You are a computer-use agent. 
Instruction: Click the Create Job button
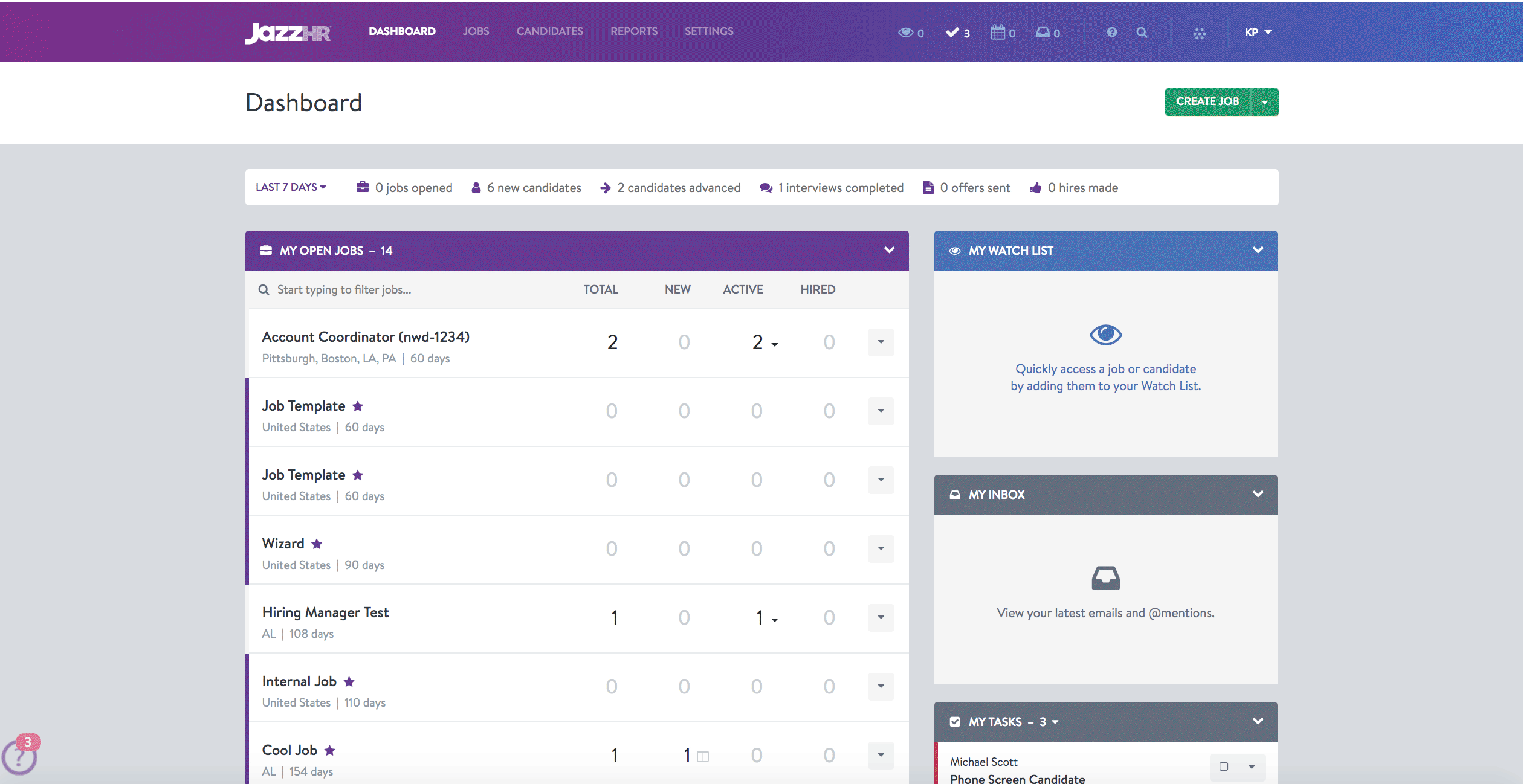(1207, 102)
